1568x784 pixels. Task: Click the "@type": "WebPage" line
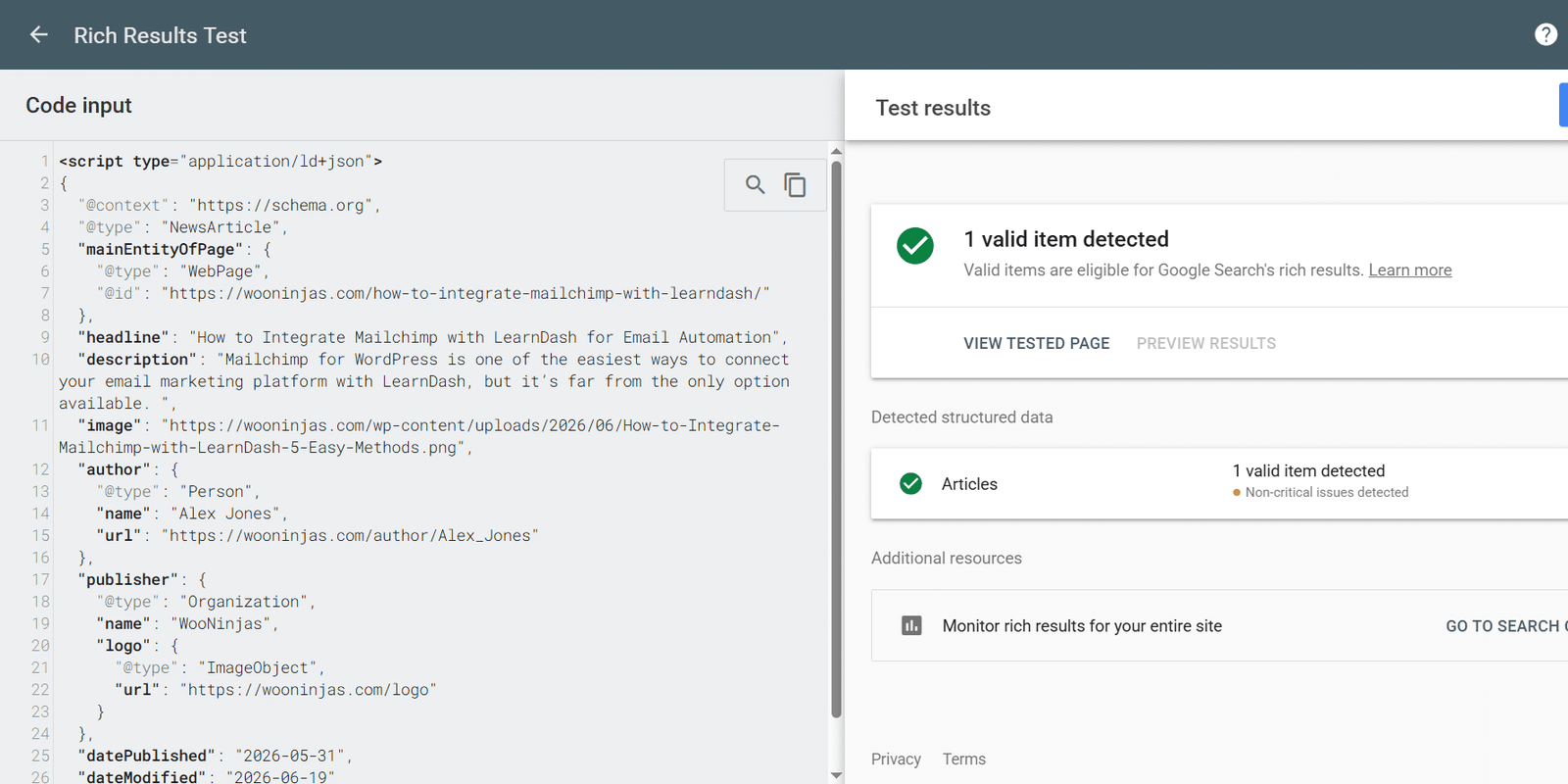pos(182,270)
